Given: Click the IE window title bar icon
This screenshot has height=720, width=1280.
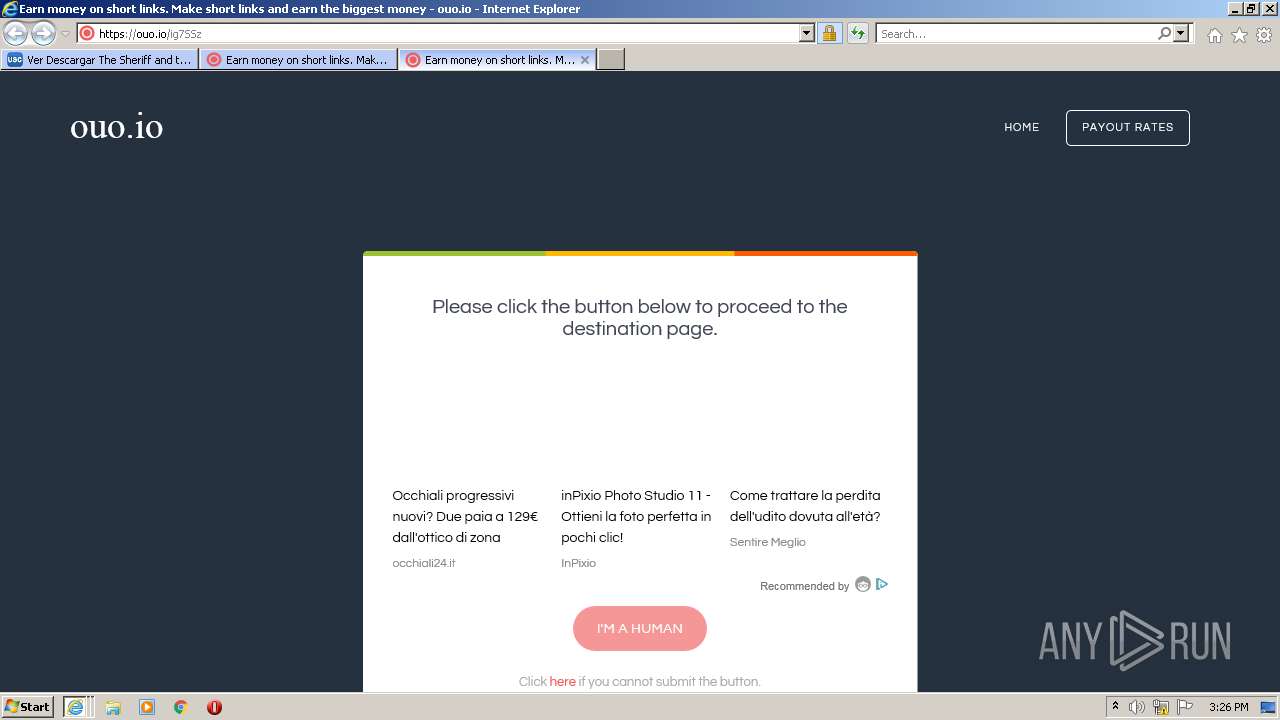Looking at the screenshot, I should (9, 8).
